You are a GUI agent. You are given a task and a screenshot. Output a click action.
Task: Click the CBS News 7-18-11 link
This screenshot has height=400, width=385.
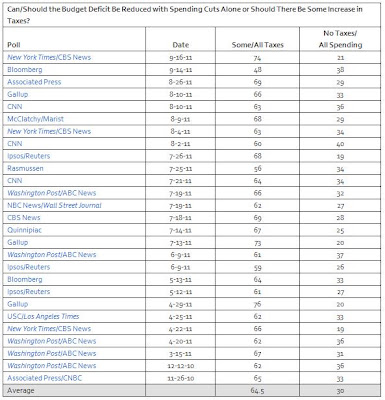24,218
